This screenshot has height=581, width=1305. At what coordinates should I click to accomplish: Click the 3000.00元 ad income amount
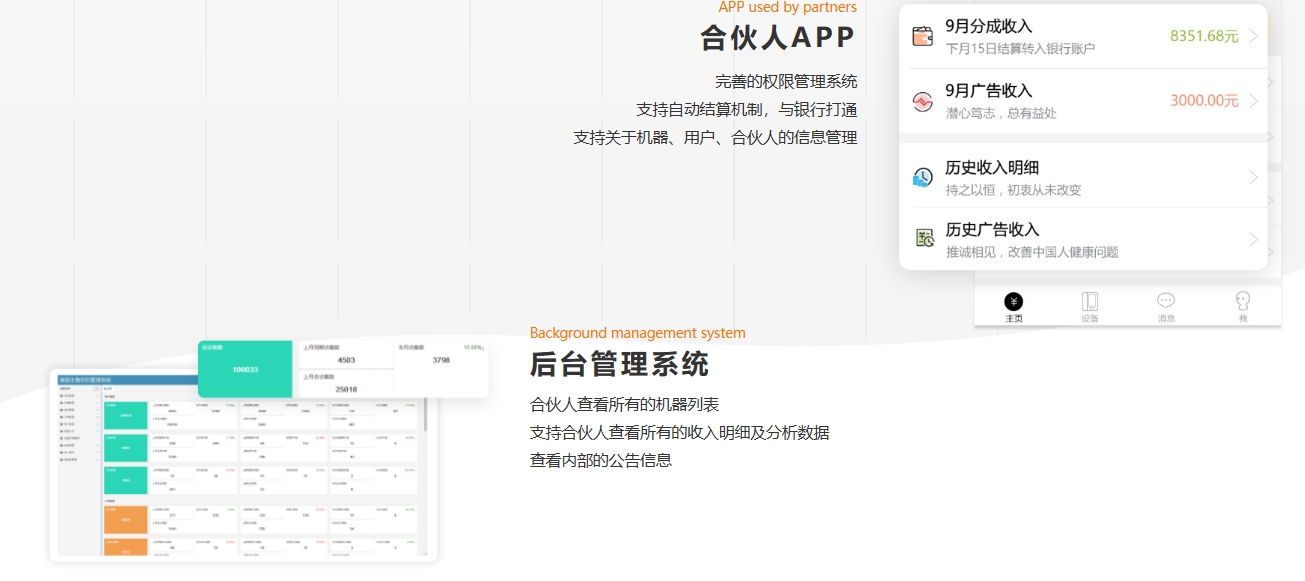click(x=1204, y=100)
